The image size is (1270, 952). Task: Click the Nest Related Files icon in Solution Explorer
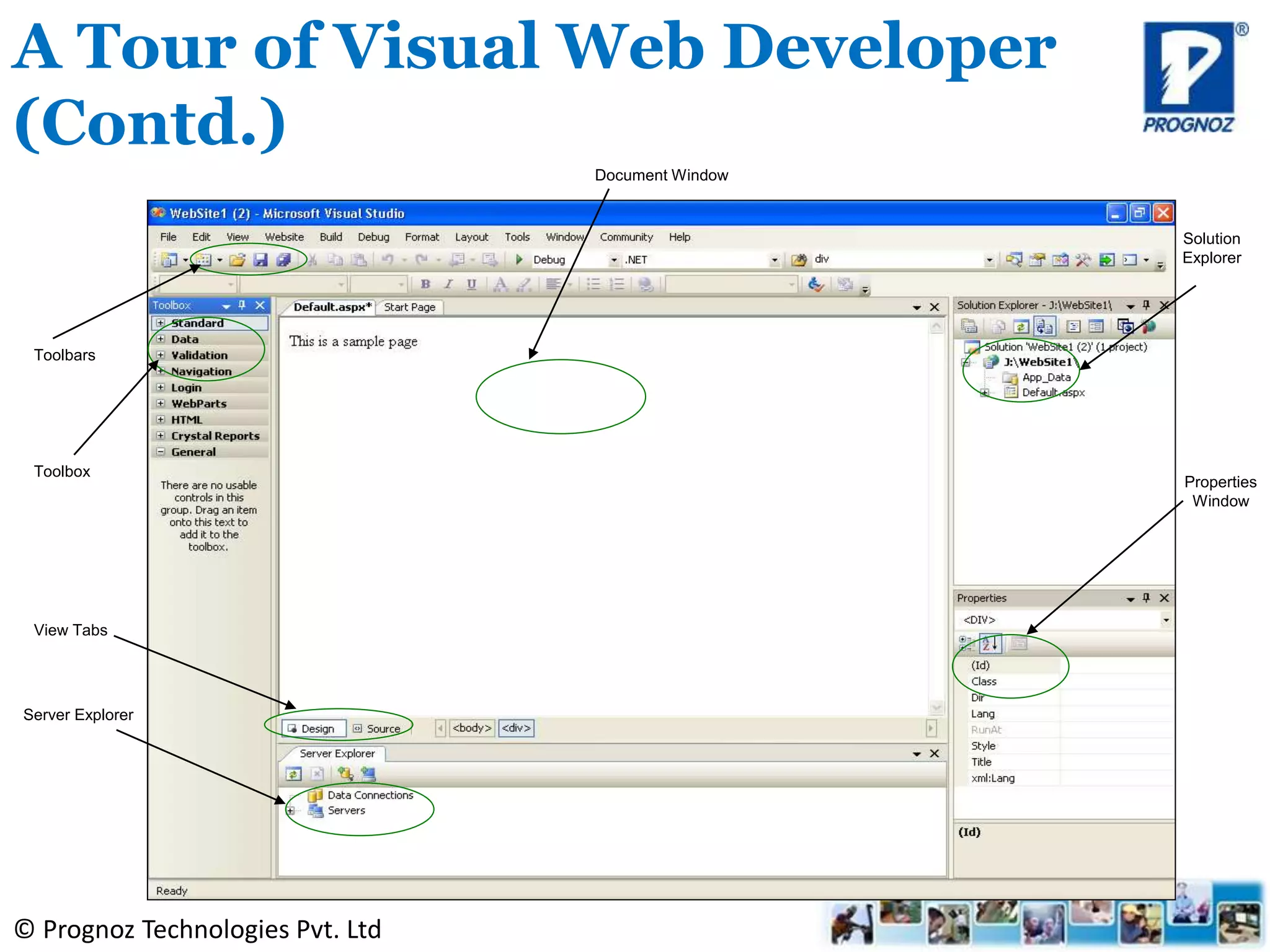(1045, 326)
